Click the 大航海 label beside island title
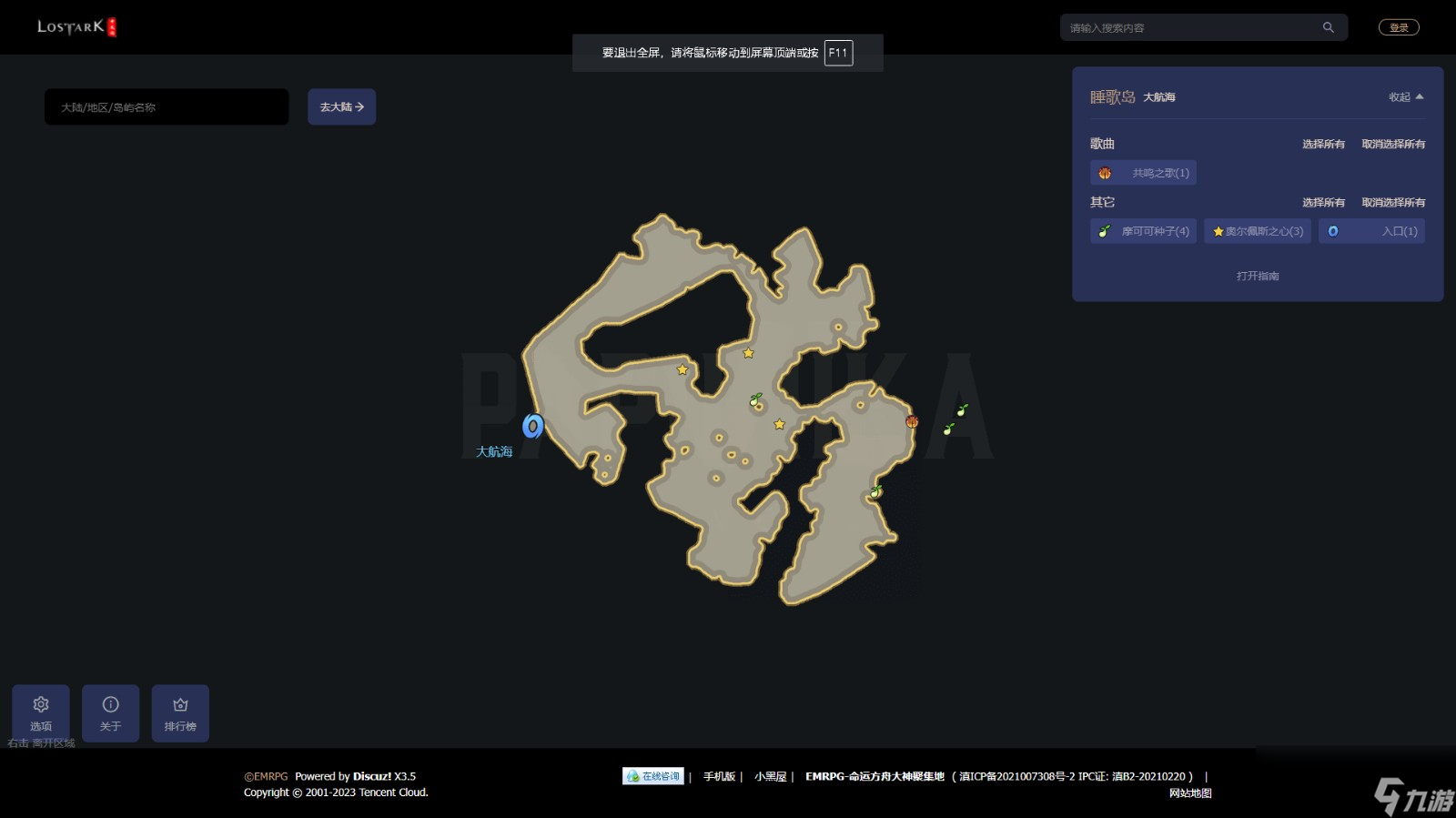Image resolution: width=1456 pixels, height=818 pixels. [1159, 97]
